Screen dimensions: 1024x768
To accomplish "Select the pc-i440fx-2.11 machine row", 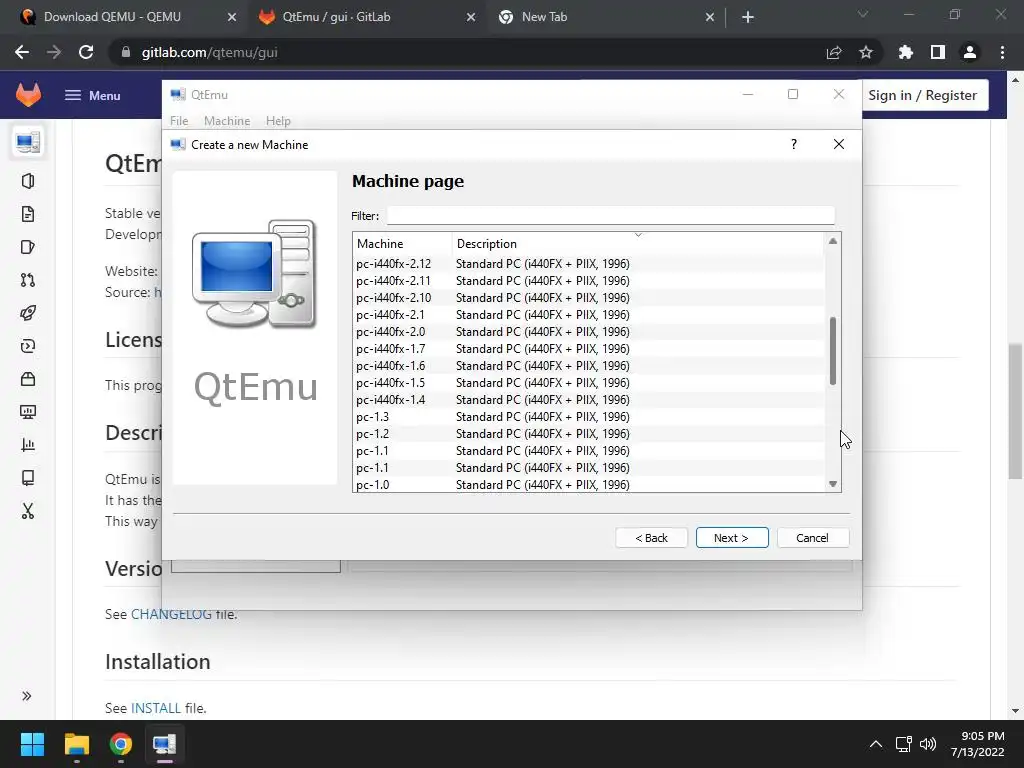I will [588, 281].
